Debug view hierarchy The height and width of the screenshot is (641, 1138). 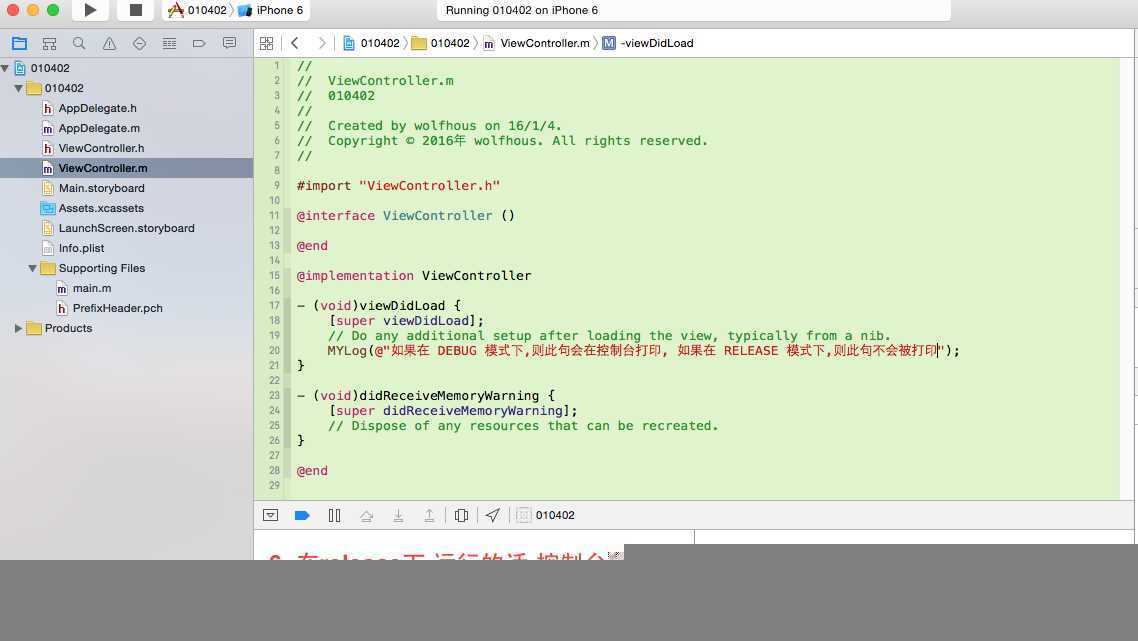(x=462, y=515)
